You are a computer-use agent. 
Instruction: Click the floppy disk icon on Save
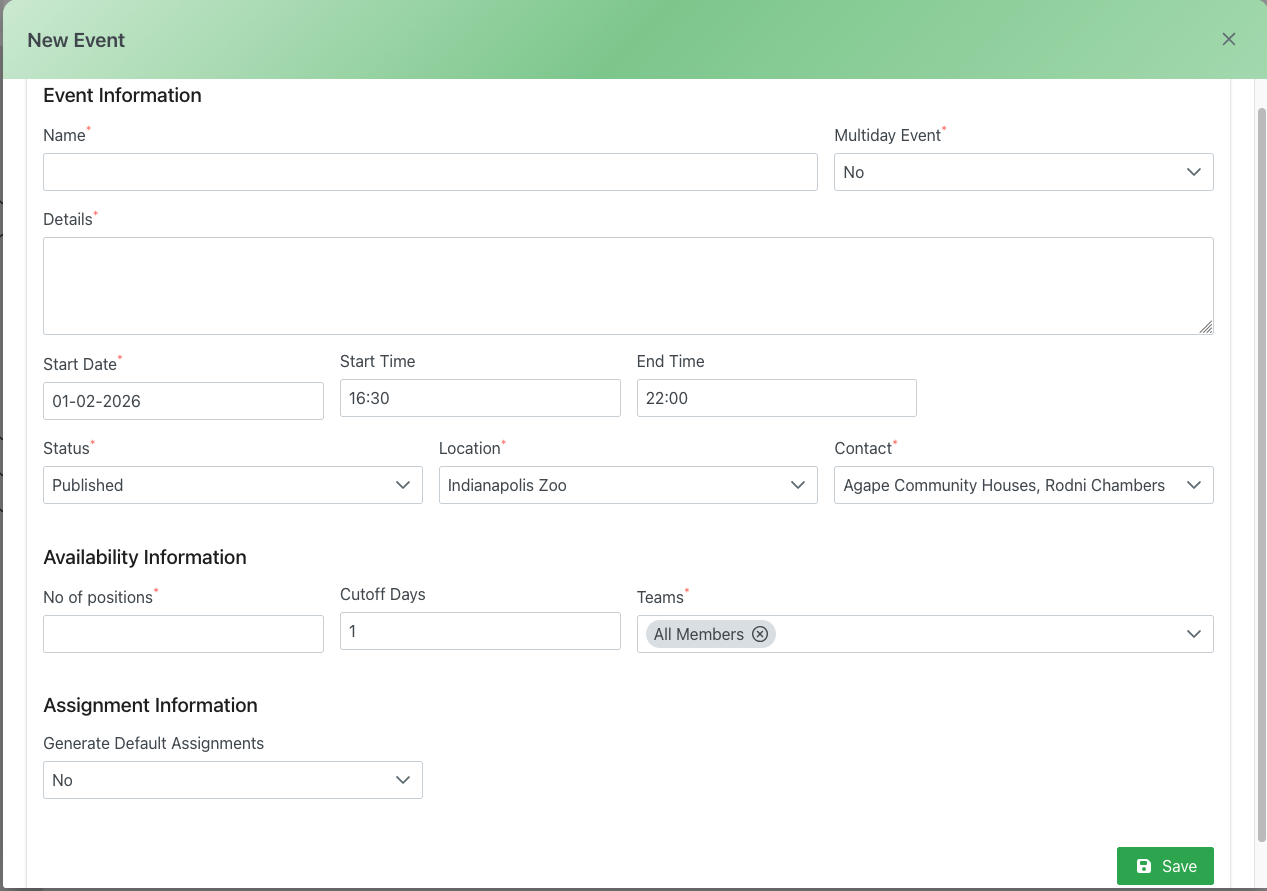pos(1144,866)
